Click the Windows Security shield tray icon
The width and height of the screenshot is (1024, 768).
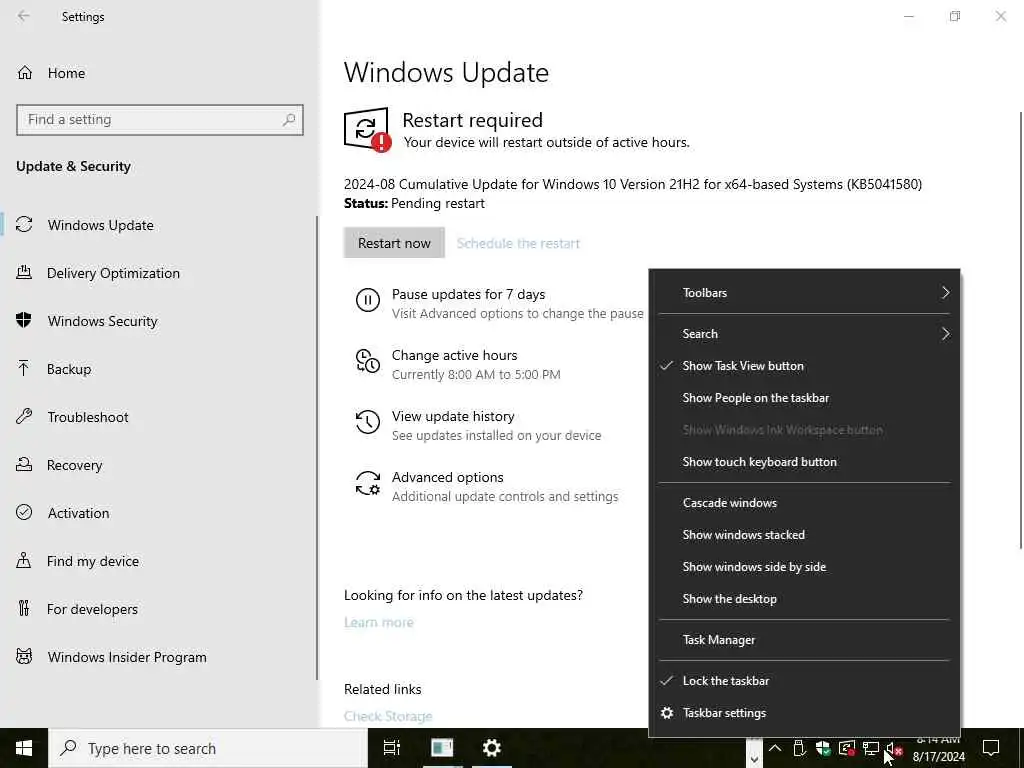(823, 748)
